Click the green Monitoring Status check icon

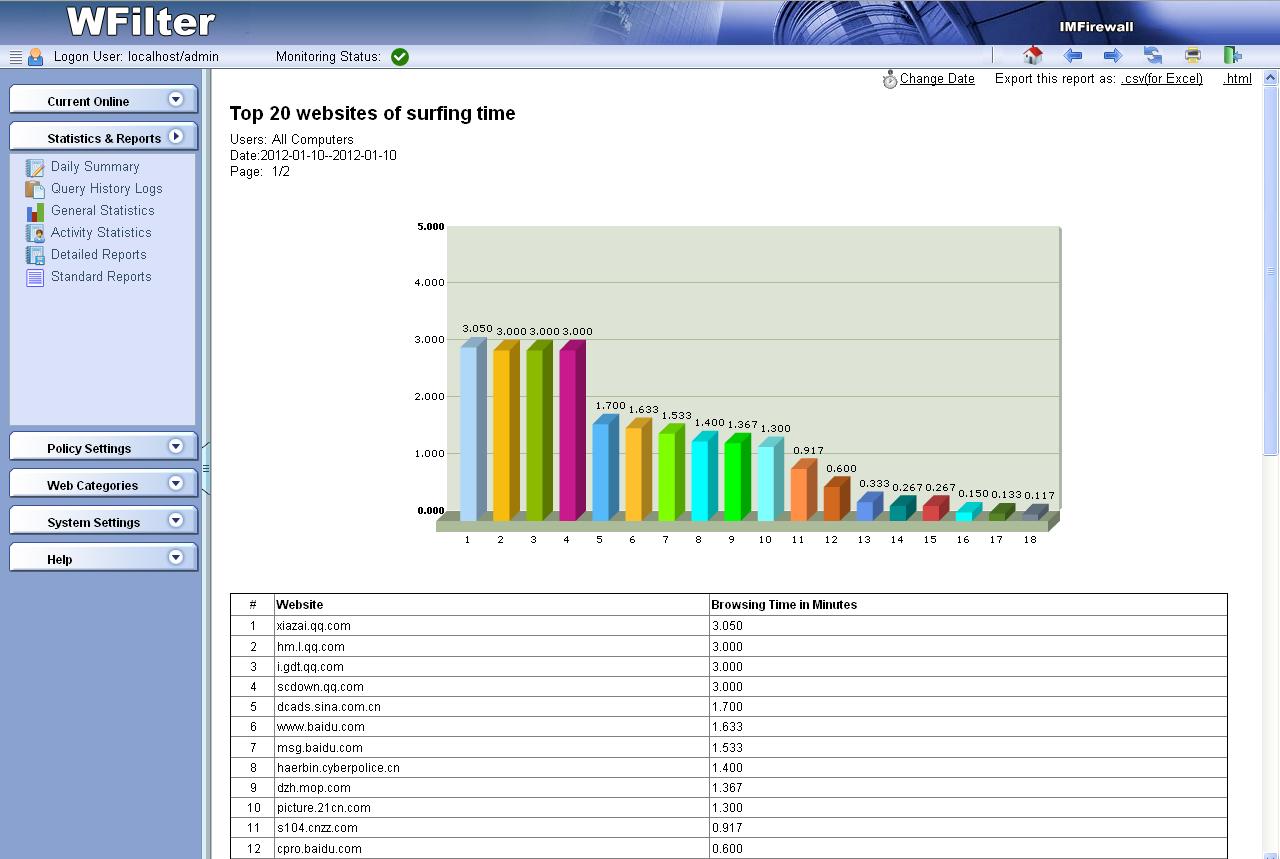coord(400,57)
